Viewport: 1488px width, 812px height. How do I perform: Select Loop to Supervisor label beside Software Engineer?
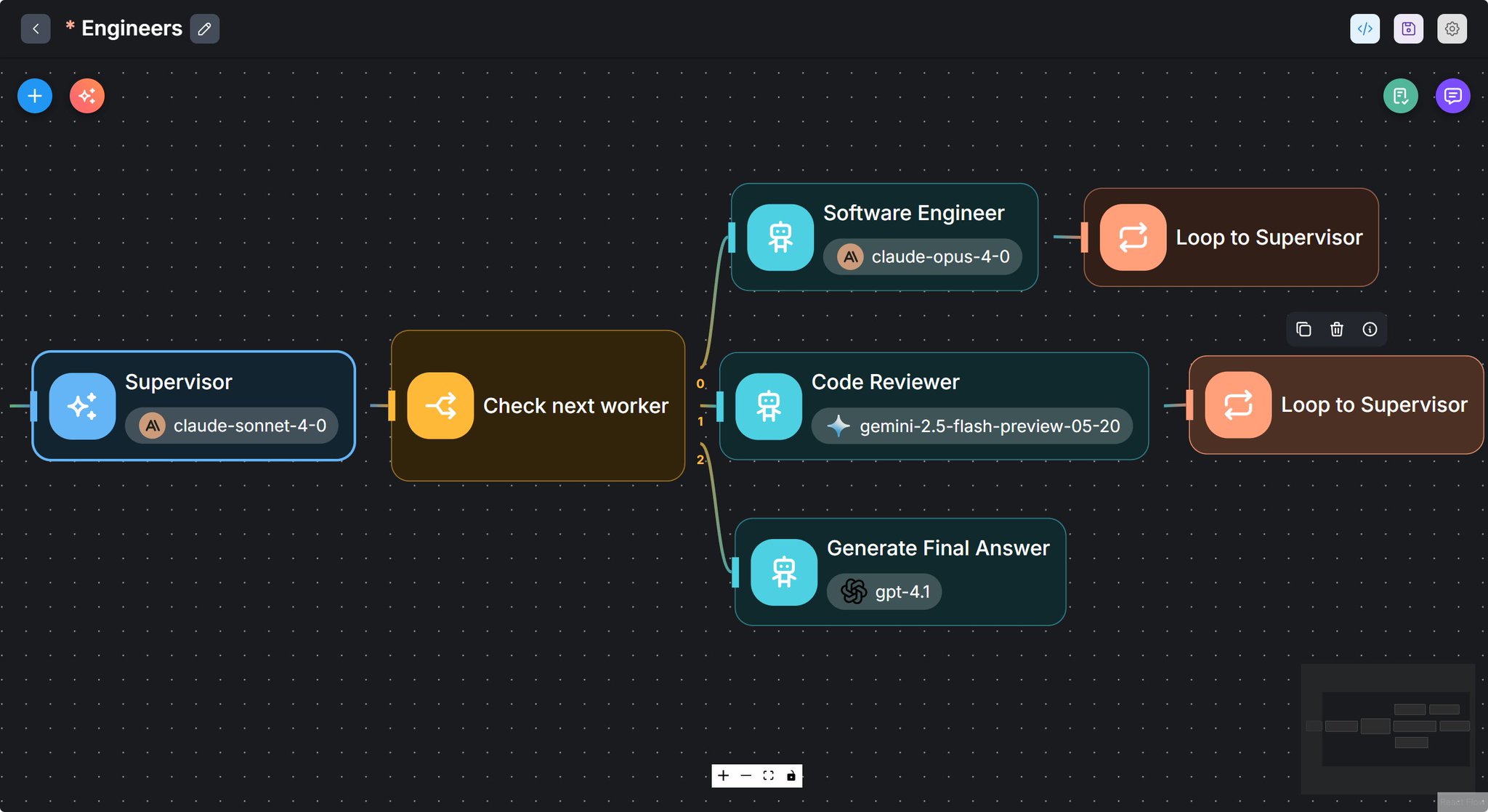tap(1269, 237)
